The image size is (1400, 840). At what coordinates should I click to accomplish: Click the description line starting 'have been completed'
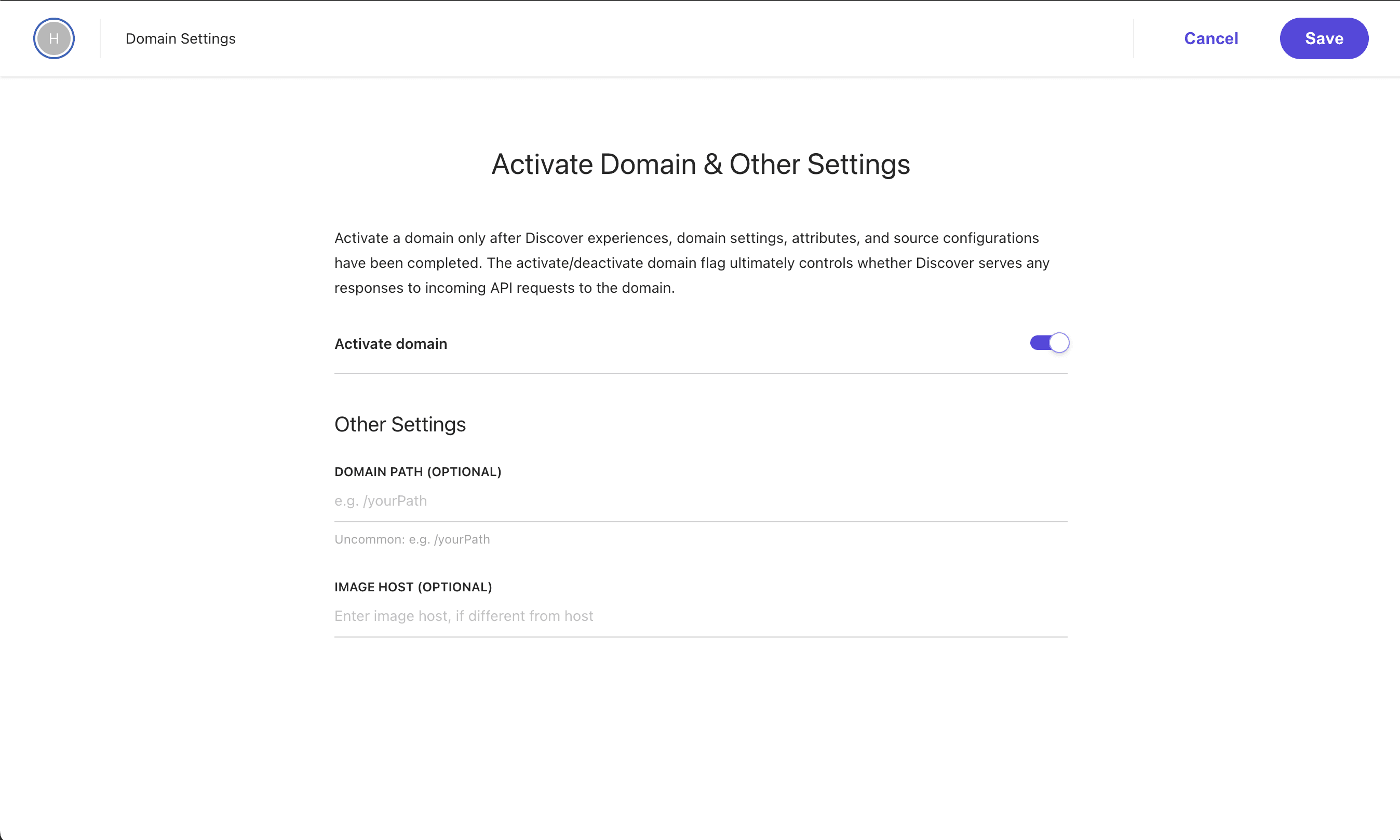691,263
